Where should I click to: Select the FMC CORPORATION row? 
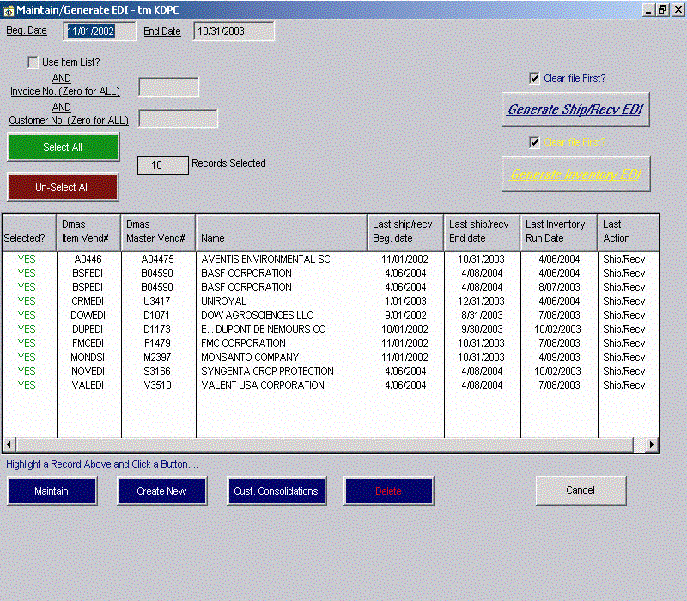click(x=331, y=343)
